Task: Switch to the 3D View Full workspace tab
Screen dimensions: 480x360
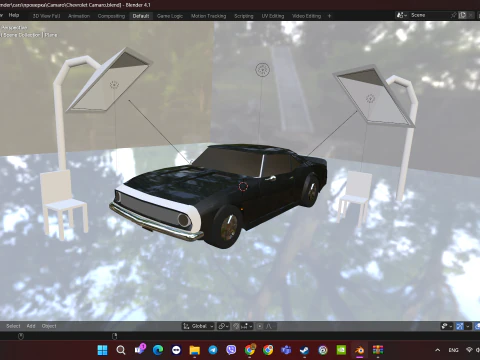Action: [46, 16]
